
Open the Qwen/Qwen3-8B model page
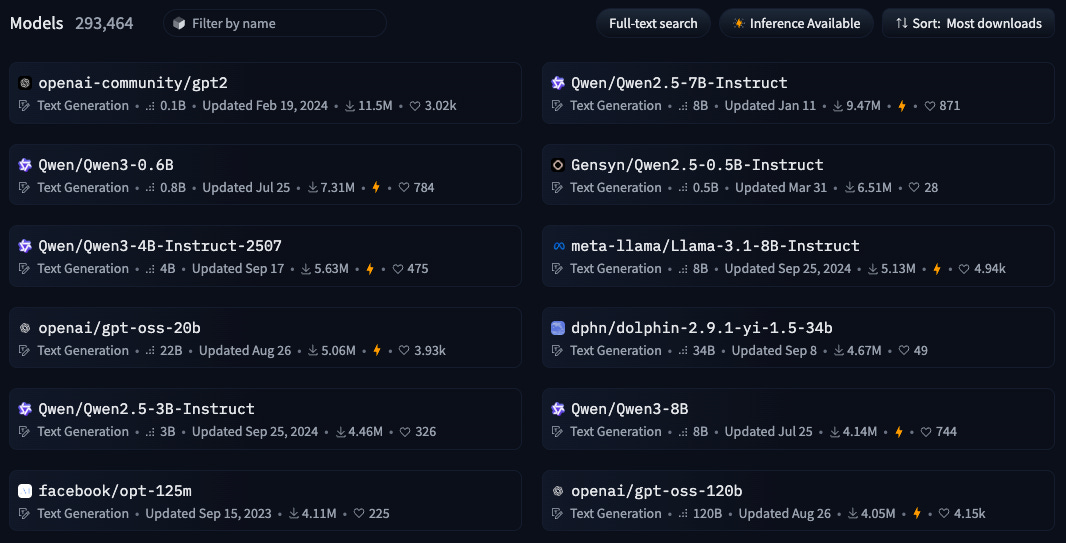coord(630,409)
